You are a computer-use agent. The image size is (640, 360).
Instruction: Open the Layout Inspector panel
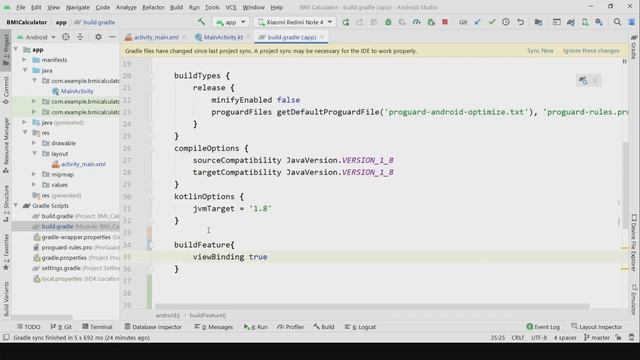point(596,327)
